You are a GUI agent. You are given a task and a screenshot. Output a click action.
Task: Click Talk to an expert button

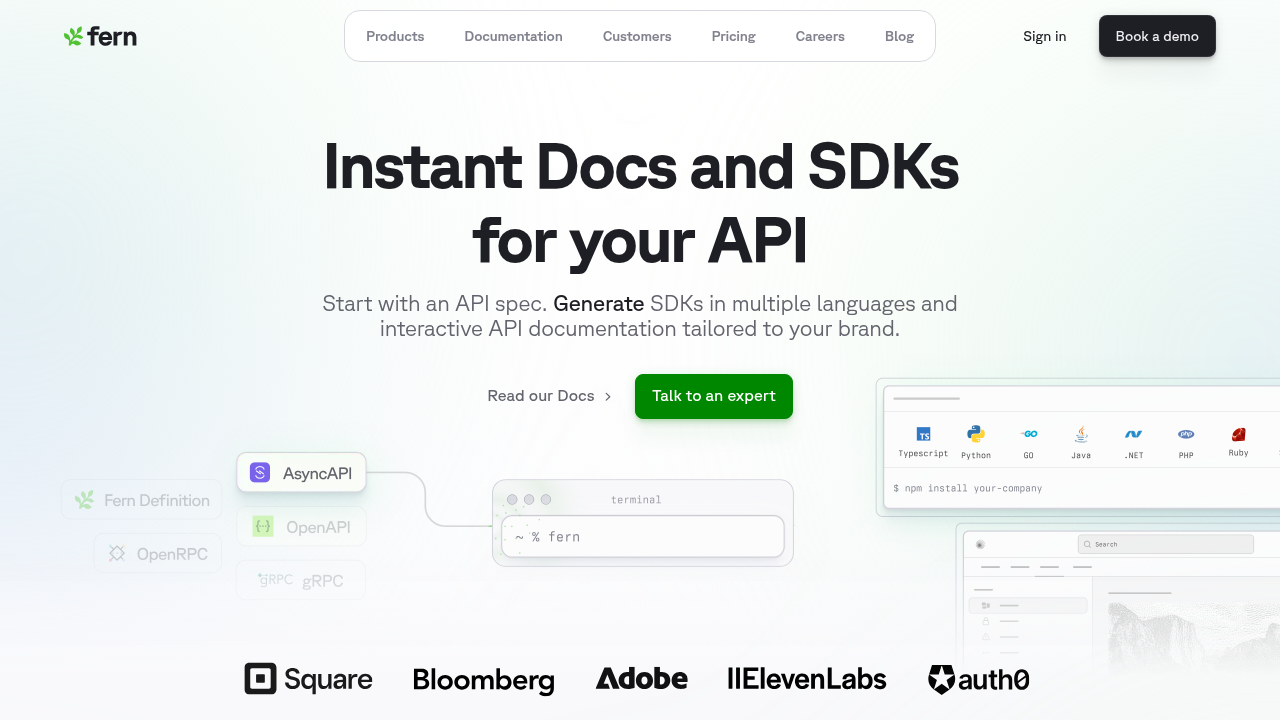coord(714,396)
